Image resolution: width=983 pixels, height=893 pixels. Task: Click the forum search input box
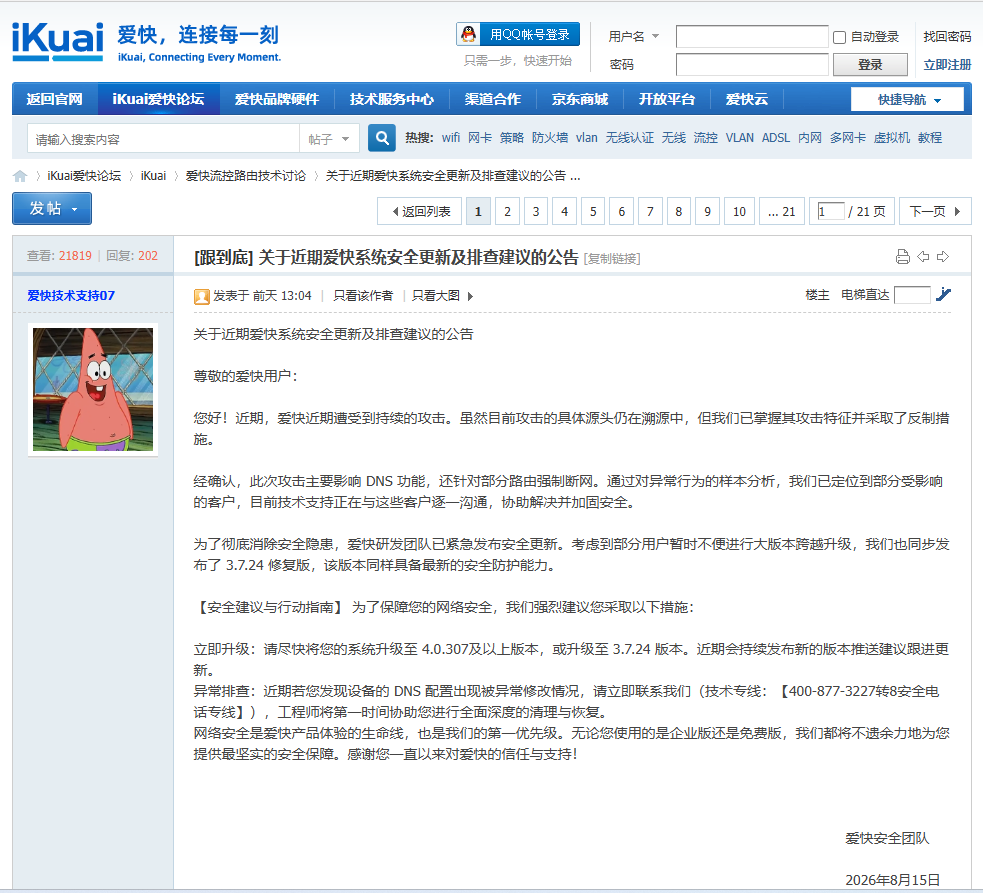tap(163, 139)
